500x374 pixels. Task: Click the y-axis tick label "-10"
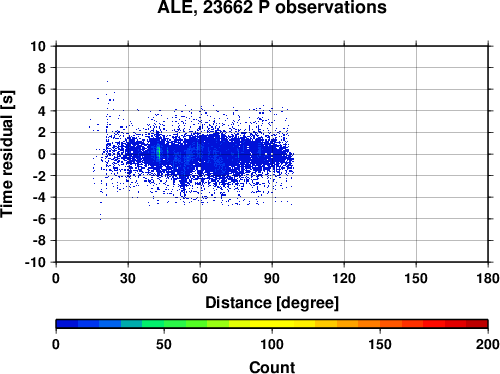[x=35, y=262]
